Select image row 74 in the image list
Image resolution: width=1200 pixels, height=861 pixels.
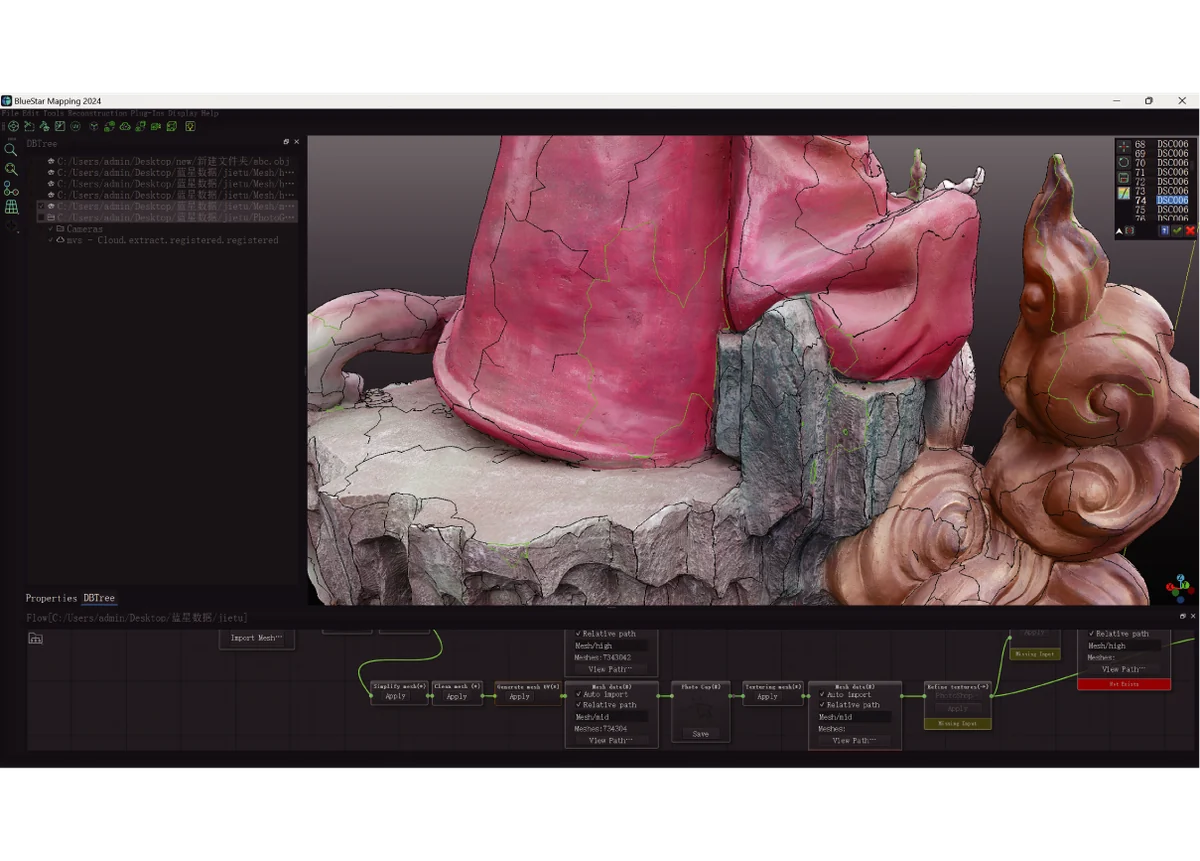click(1161, 200)
